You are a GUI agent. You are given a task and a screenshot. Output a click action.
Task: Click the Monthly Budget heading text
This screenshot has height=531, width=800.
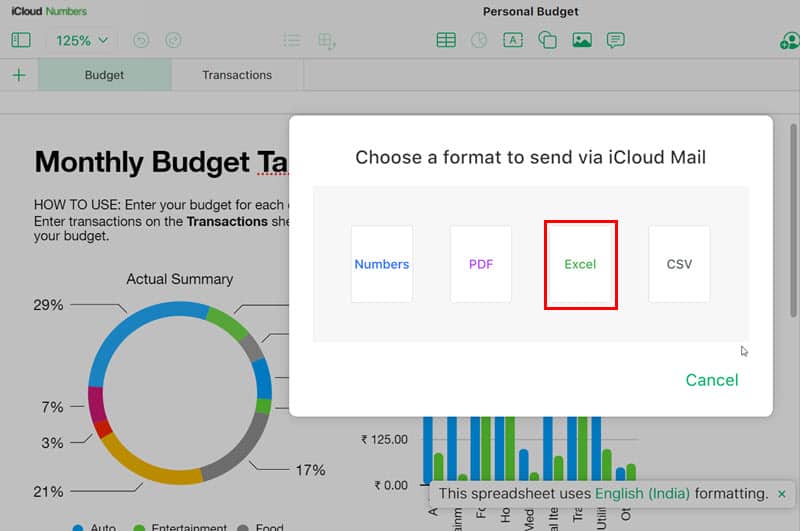click(x=161, y=162)
